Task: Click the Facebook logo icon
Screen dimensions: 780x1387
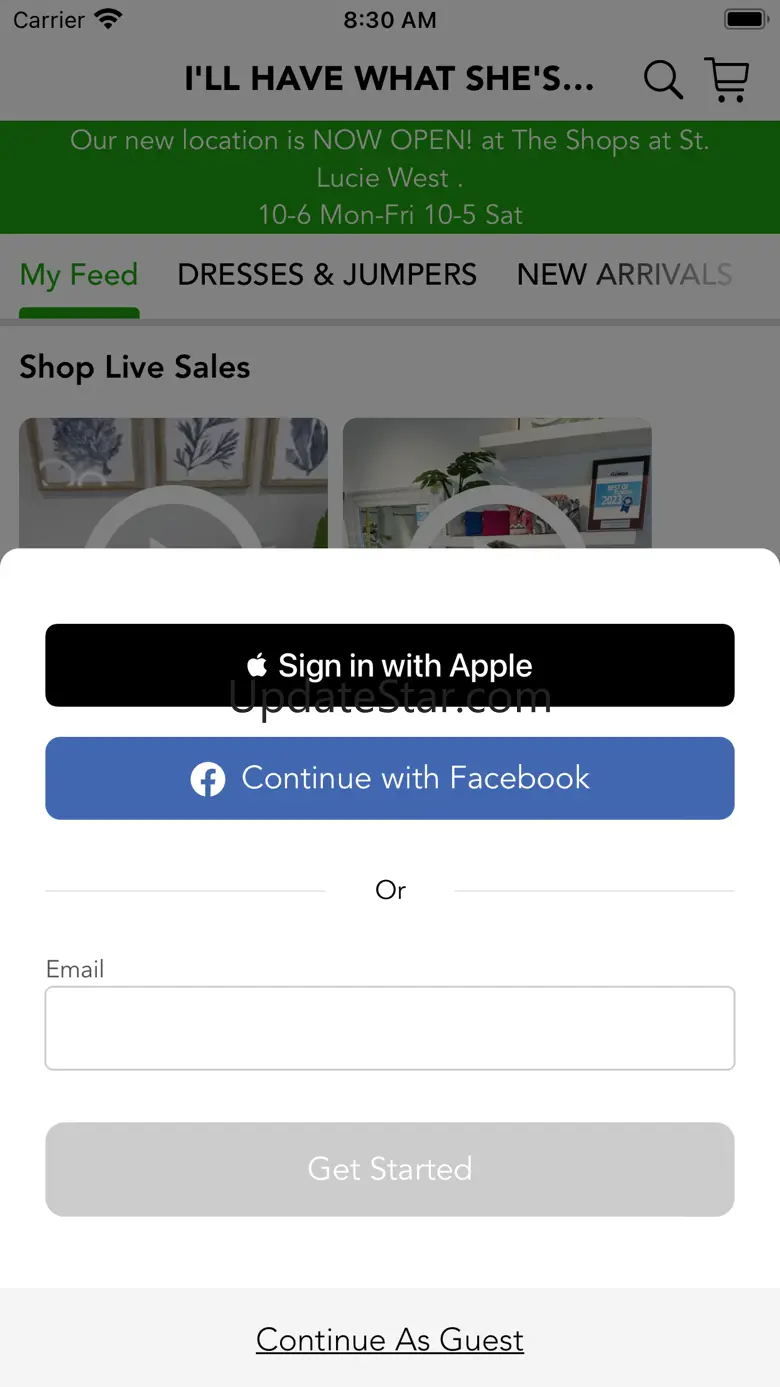Action: (x=208, y=779)
